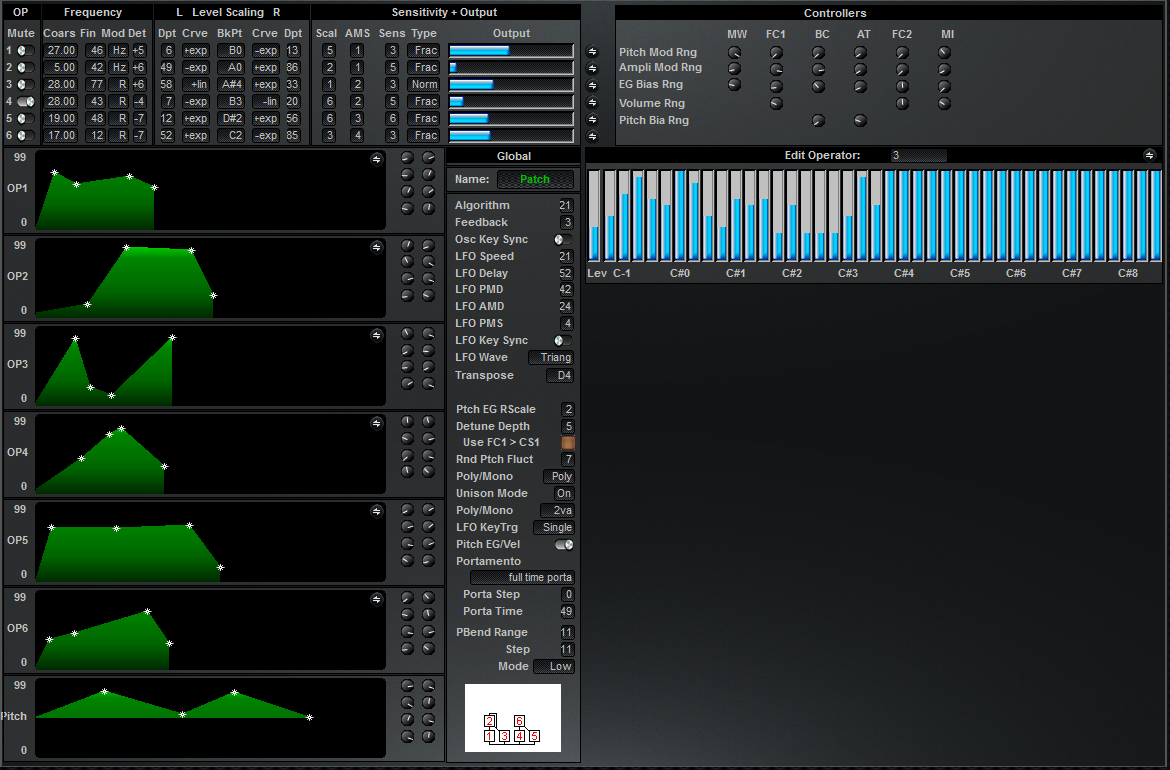This screenshot has width=1170, height=770.
Task: Click the algorithm diagram thumbnail
Action: [x=512, y=718]
